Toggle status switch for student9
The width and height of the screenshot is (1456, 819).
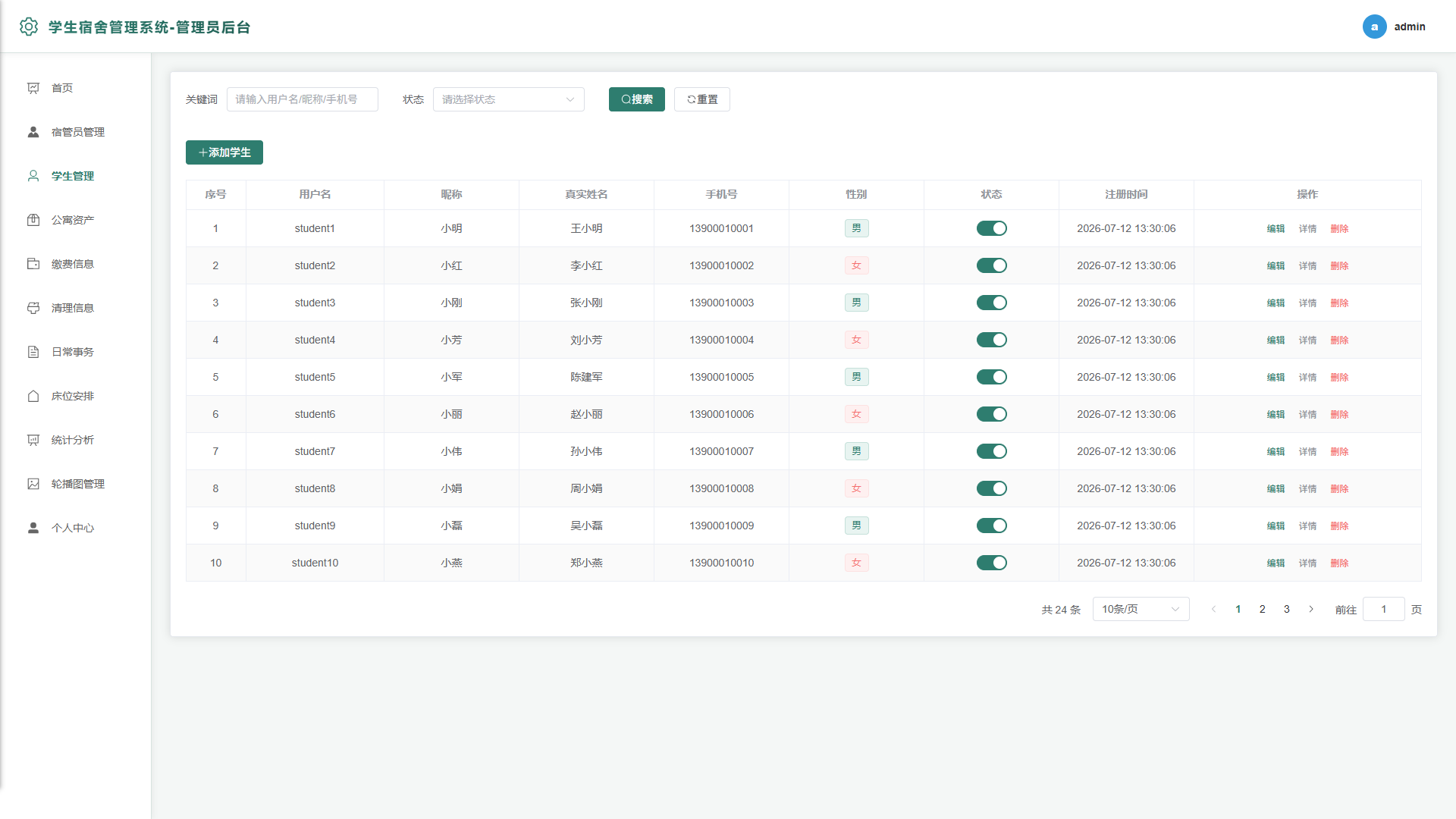point(991,526)
